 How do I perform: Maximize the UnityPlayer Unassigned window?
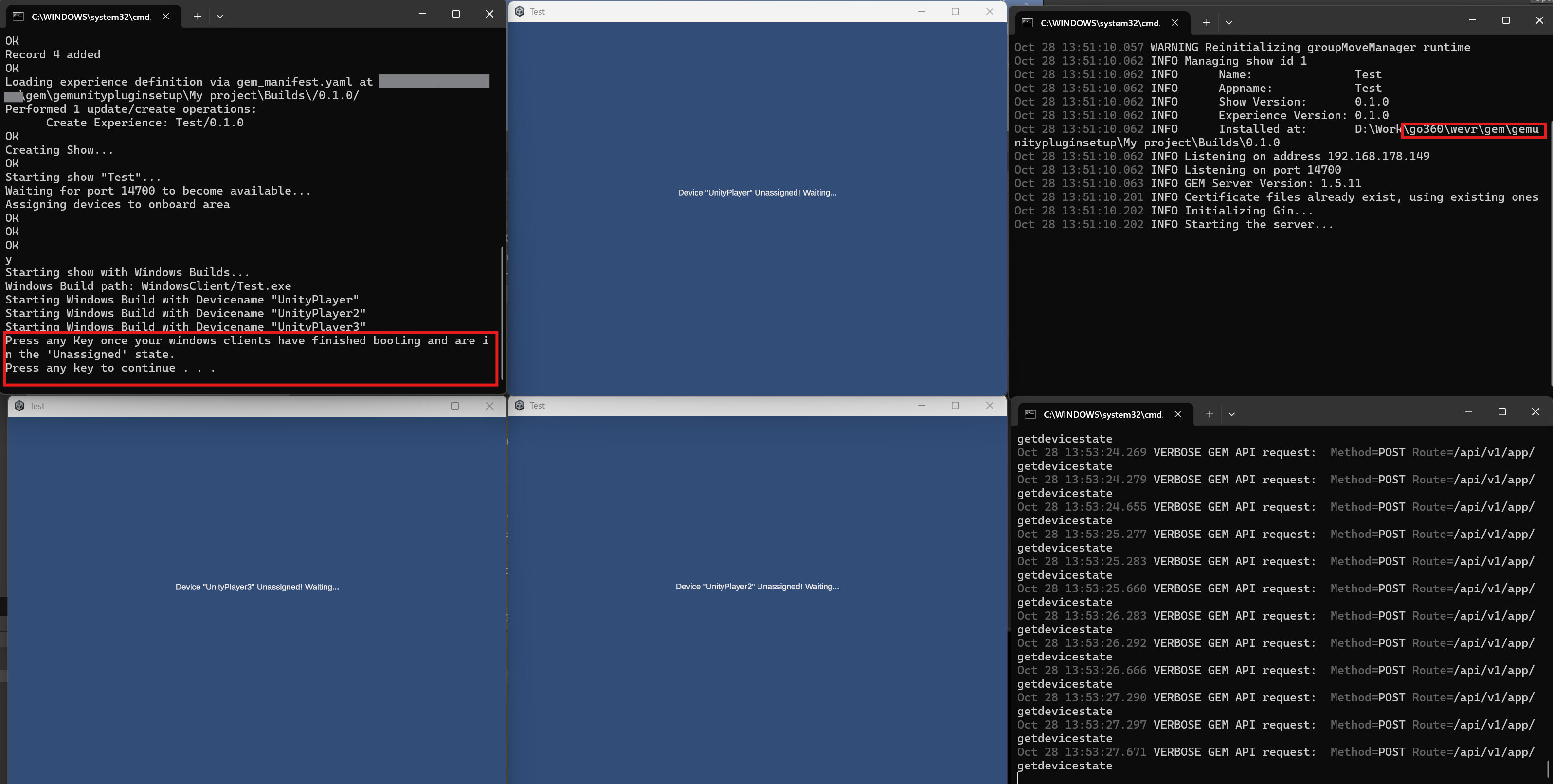tap(955, 12)
